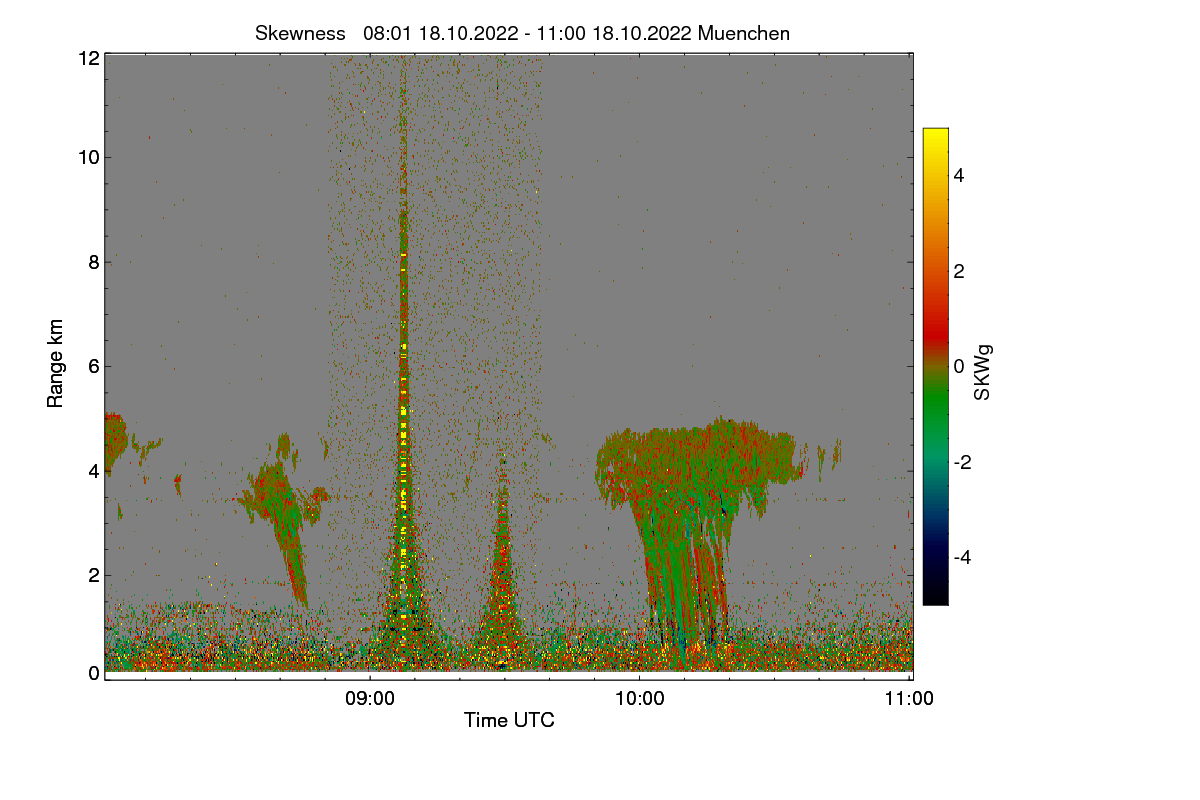Image resolution: width=1200 pixels, height=800 pixels.
Task: Select the 'Time UTC' x-axis label
Action: (x=509, y=720)
